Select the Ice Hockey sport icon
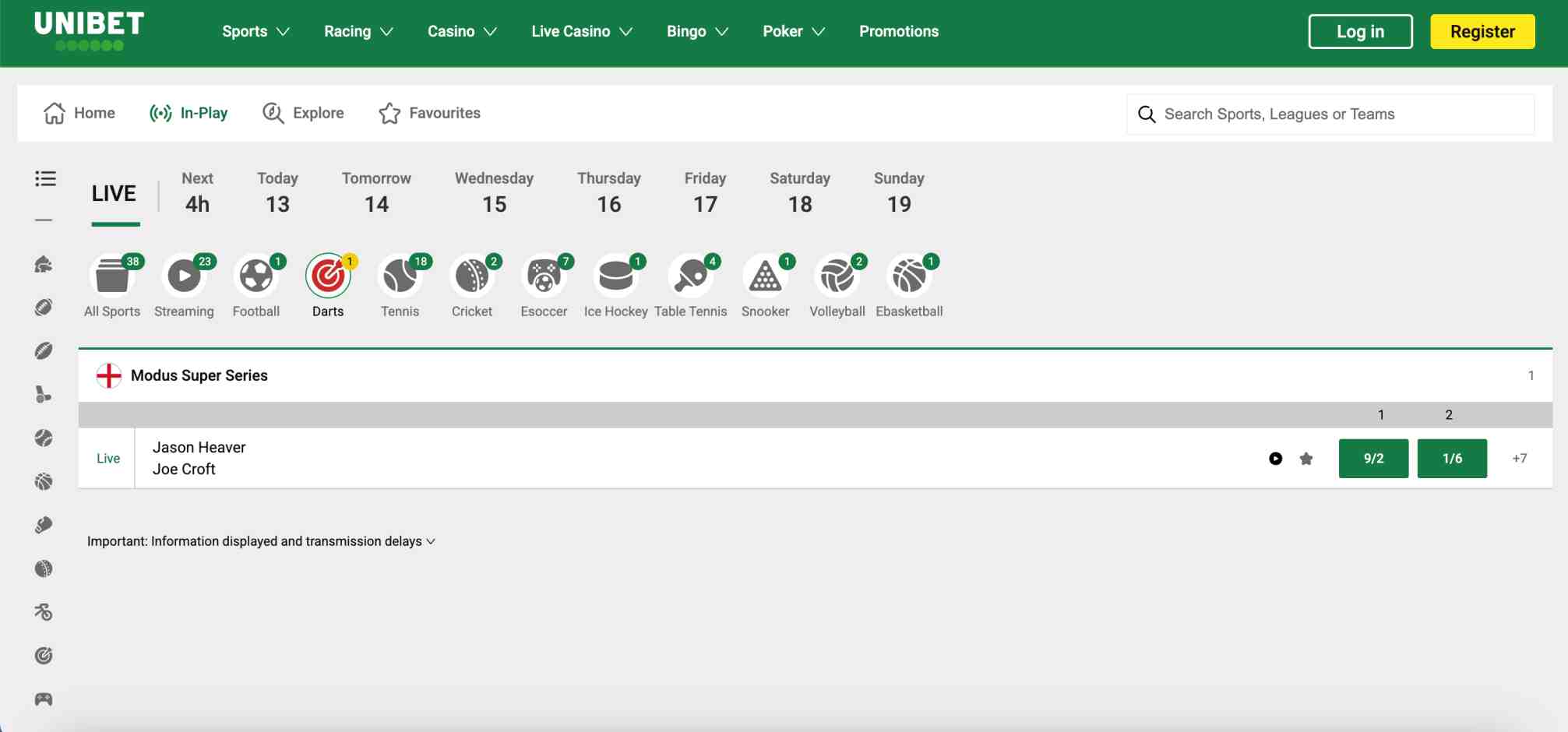Viewport: 1568px width, 732px height. 616,275
